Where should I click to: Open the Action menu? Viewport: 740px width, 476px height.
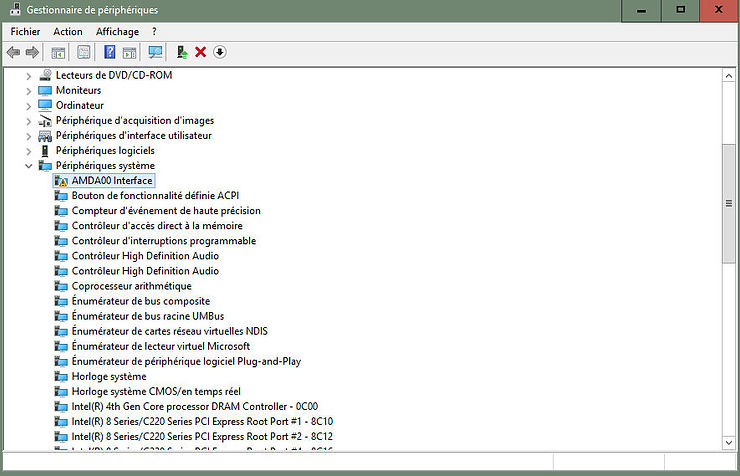[x=67, y=32]
